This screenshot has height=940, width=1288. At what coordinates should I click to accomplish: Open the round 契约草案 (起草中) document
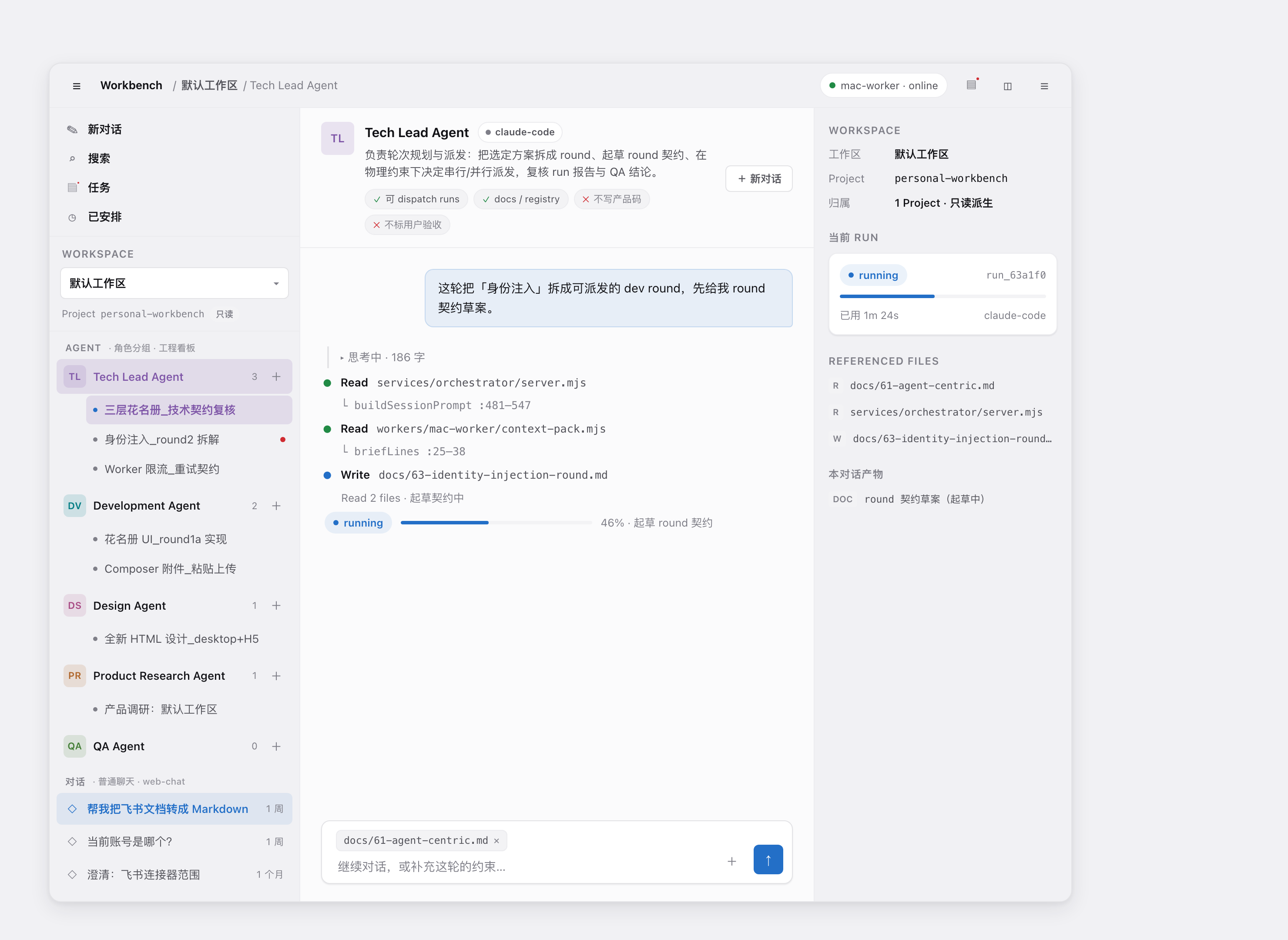(x=943, y=499)
